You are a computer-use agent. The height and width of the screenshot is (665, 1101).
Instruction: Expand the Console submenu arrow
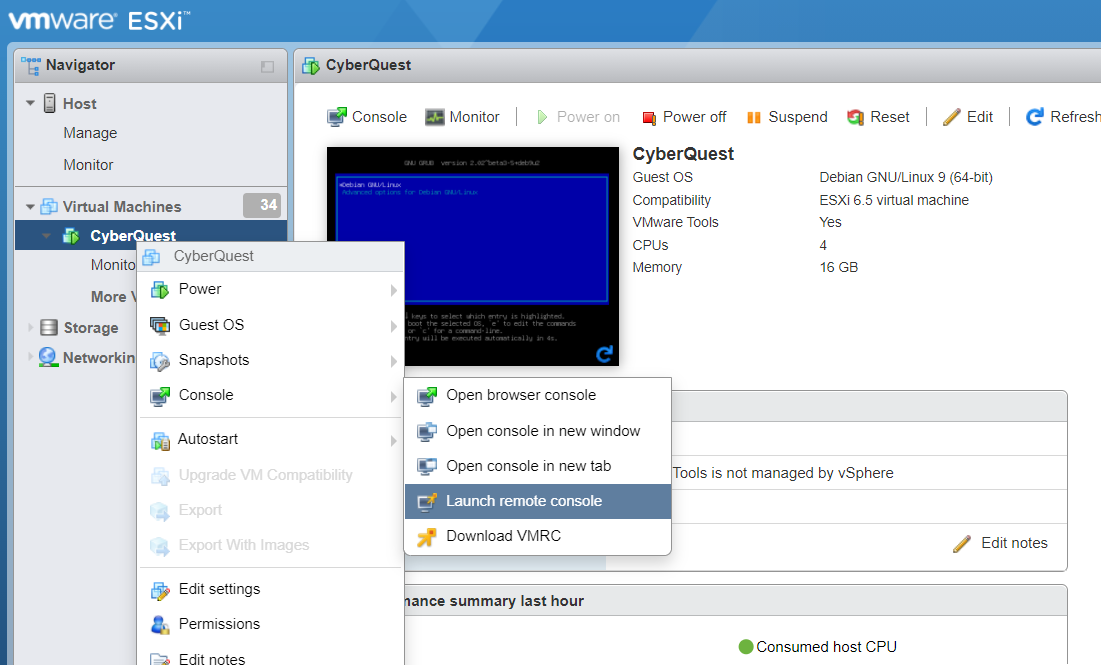393,396
